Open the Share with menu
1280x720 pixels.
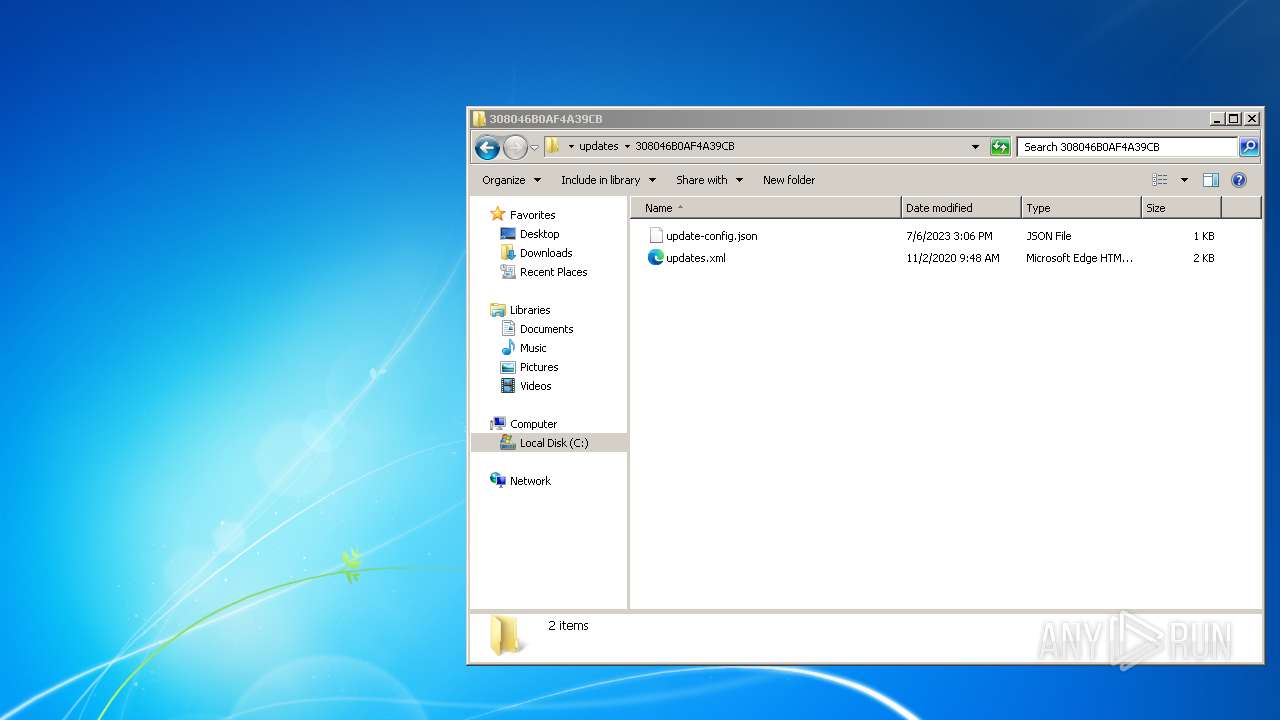709,180
